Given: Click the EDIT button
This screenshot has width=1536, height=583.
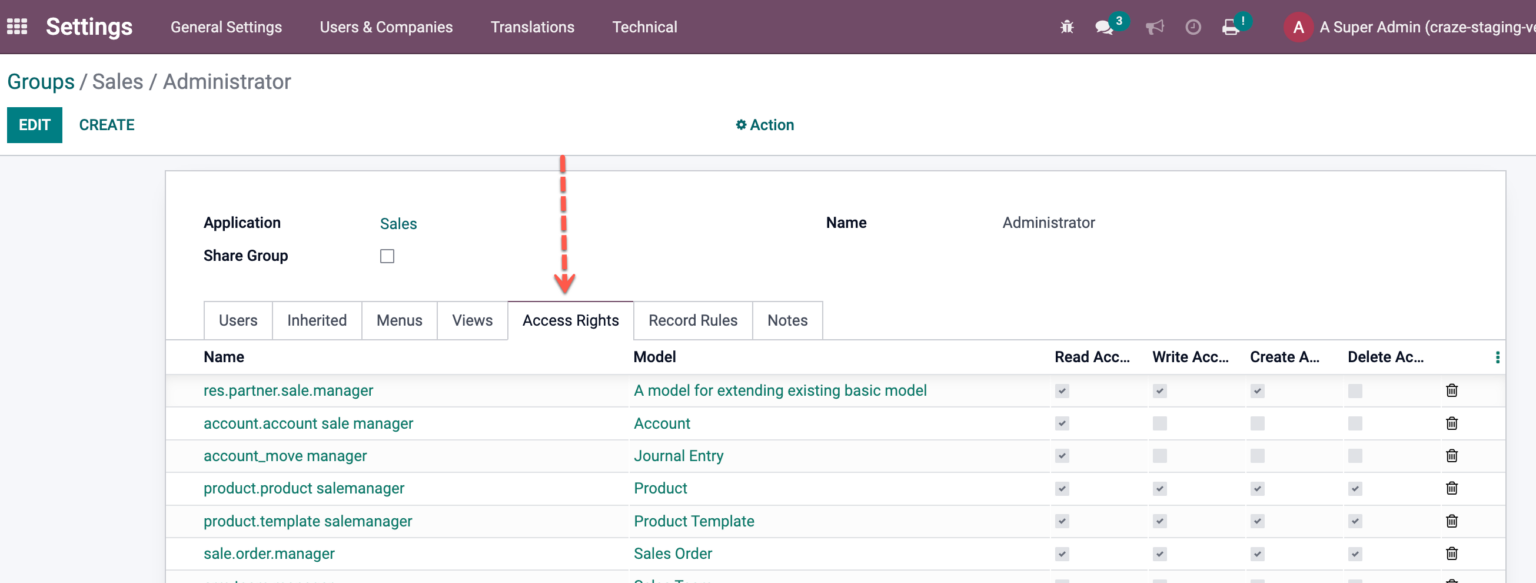Looking at the screenshot, I should [34, 124].
